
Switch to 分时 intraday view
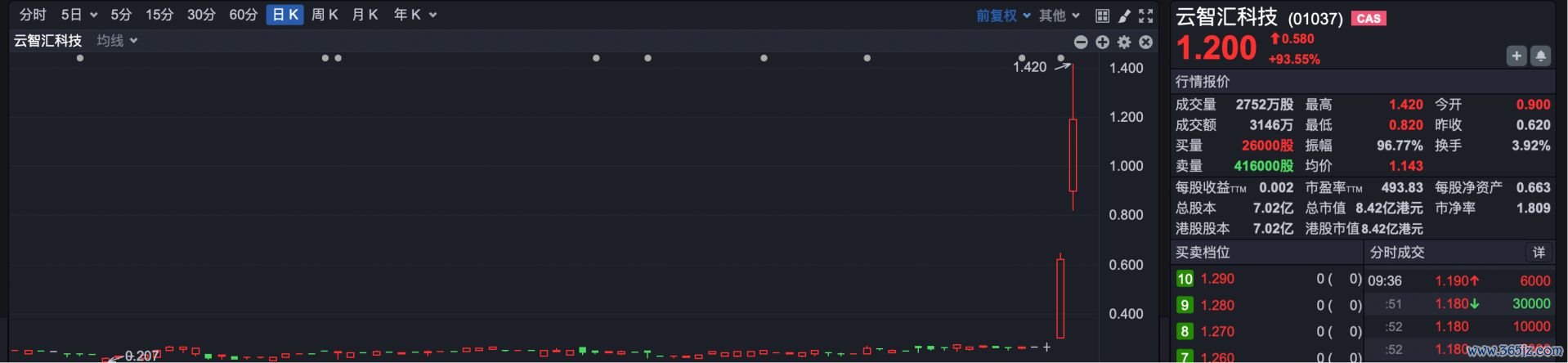coord(33,15)
